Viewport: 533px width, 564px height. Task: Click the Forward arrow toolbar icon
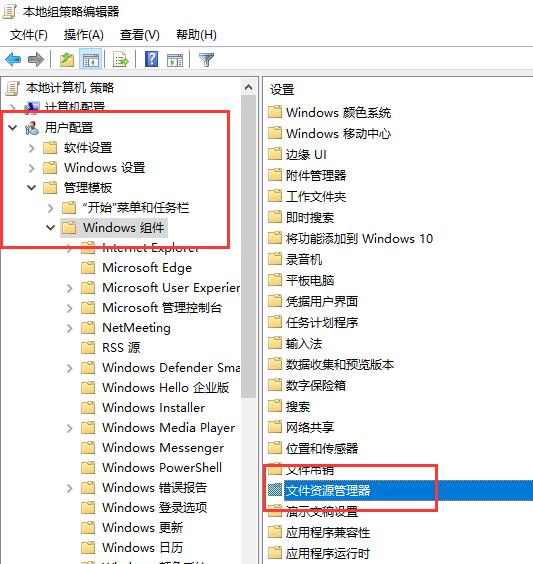pyautogui.click(x=36, y=59)
